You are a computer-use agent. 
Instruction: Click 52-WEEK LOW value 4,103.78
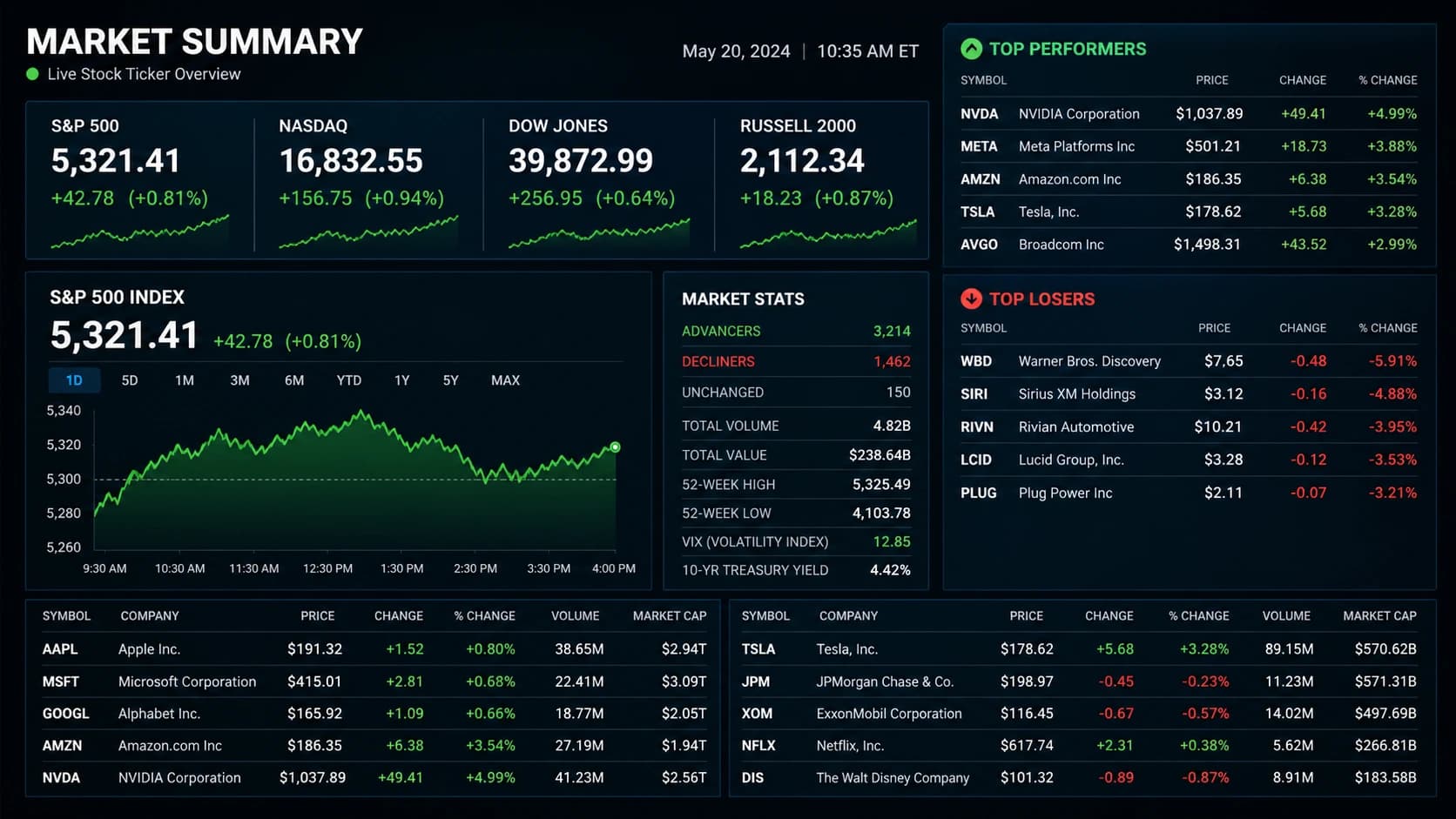coord(881,514)
